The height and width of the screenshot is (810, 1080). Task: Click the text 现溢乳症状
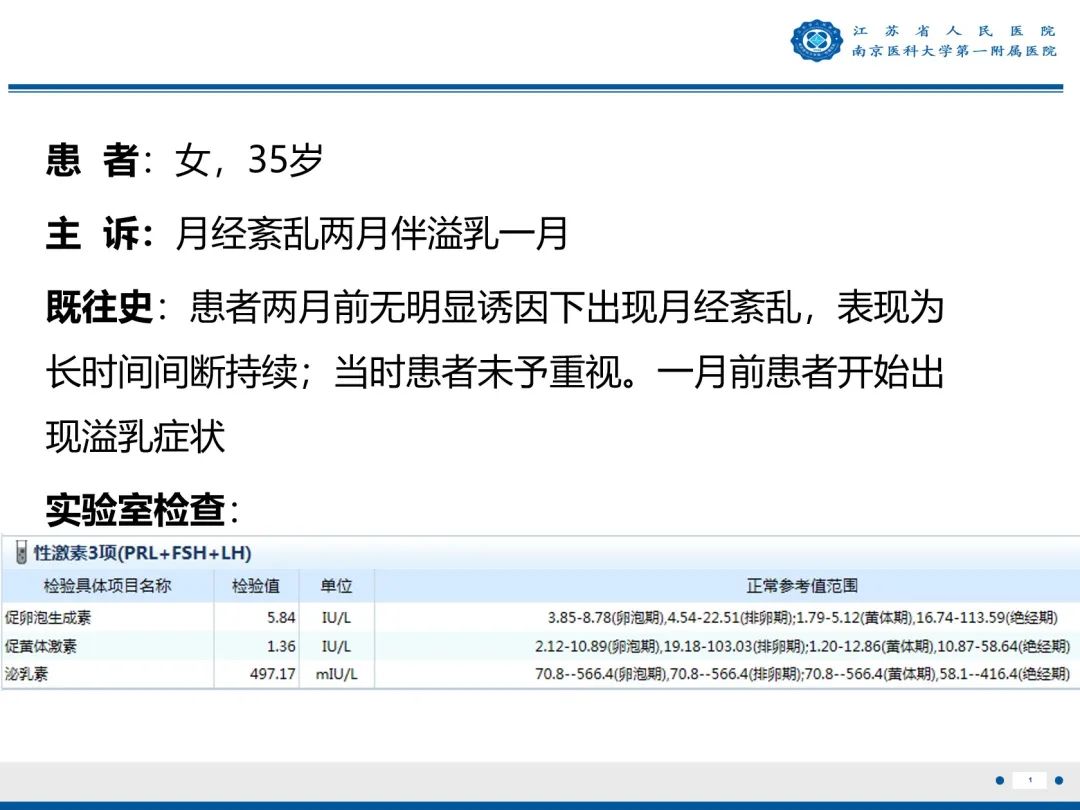[136, 437]
